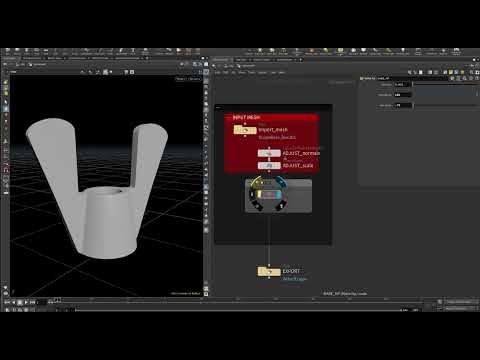Select the arrow select tool in viewport toolbar
This screenshot has height=360, width=480.
point(6,102)
